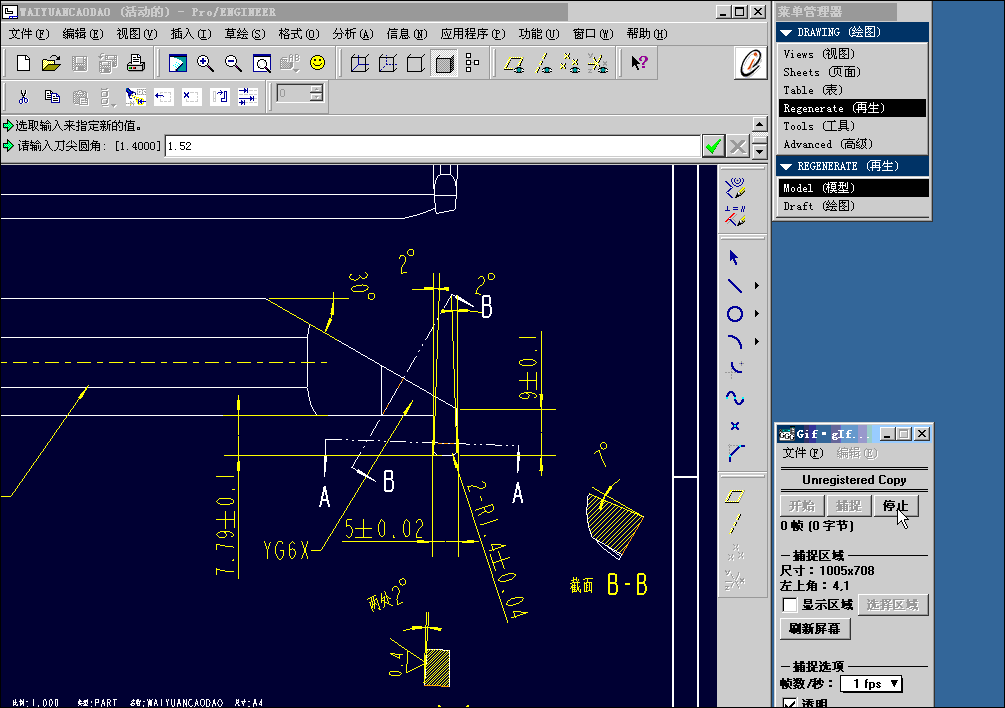Open the 文件 menu
1005x708 pixels.
(28, 34)
